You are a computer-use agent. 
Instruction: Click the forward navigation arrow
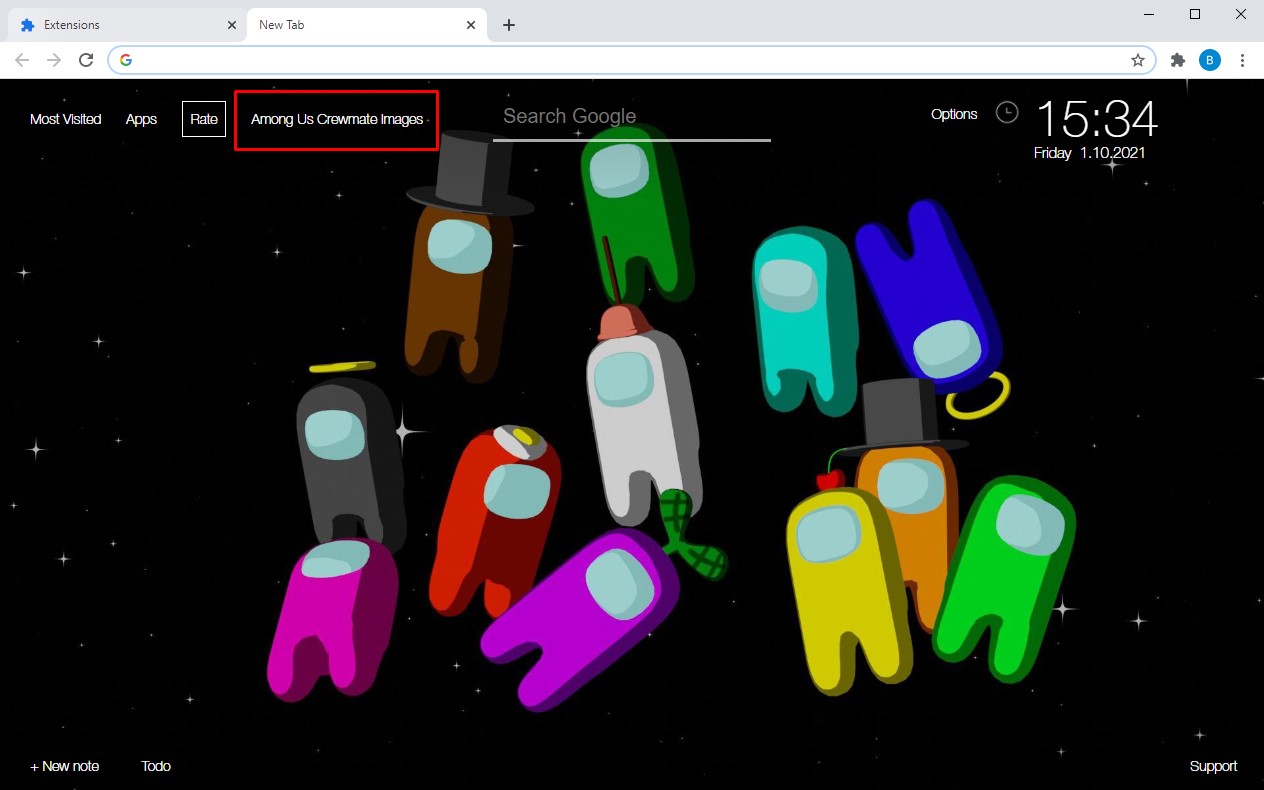click(x=54, y=60)
